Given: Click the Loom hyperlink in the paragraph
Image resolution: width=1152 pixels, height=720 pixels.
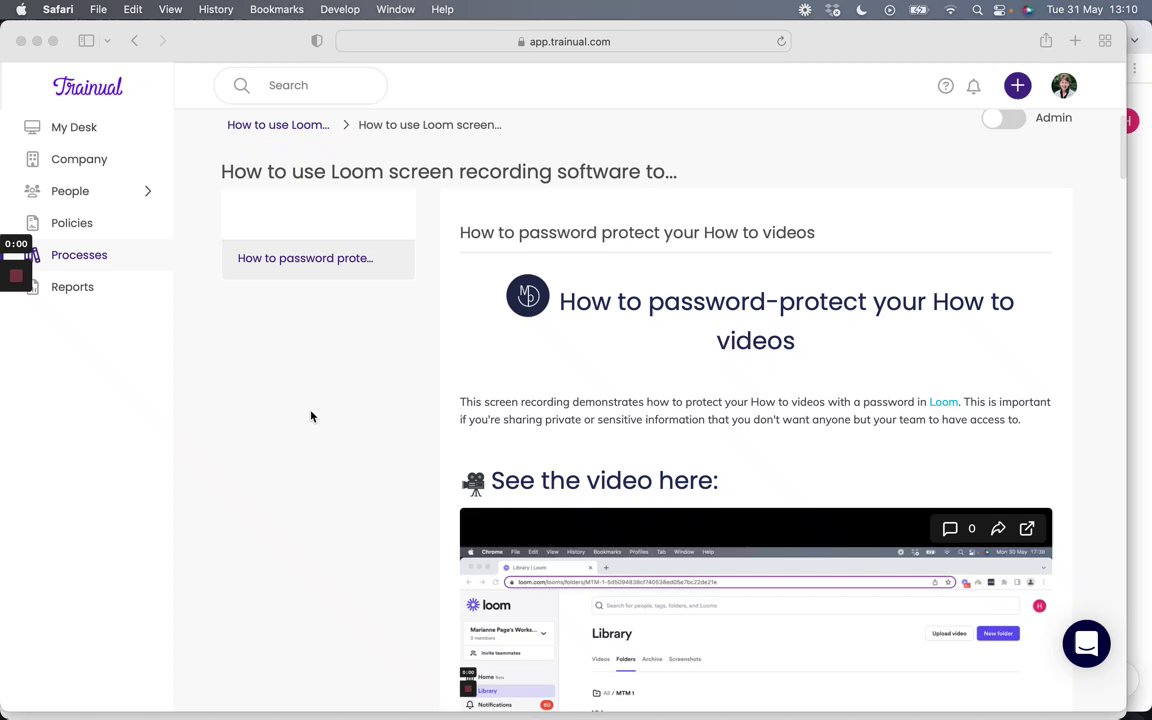Looking at the screenshot, I should tap(943, 402).
